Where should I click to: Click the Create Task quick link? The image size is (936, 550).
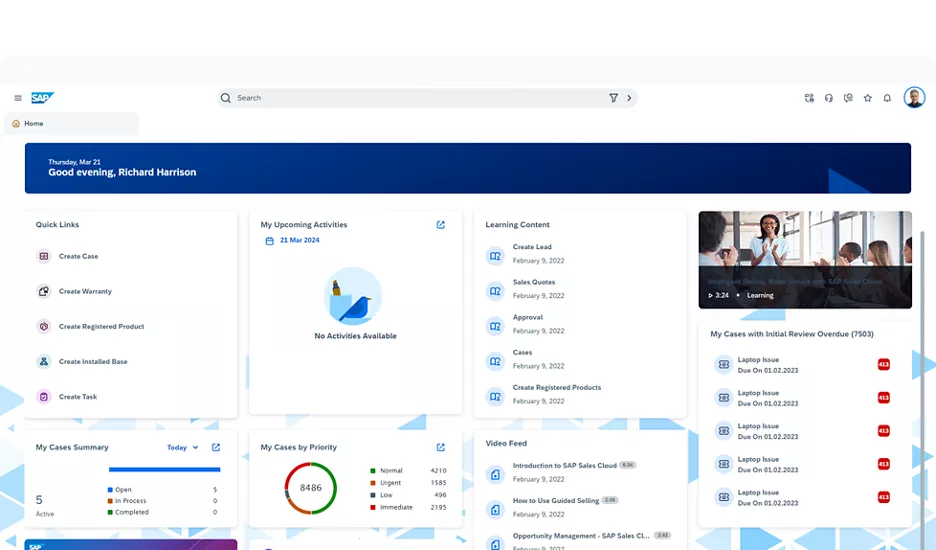[78, 397]
